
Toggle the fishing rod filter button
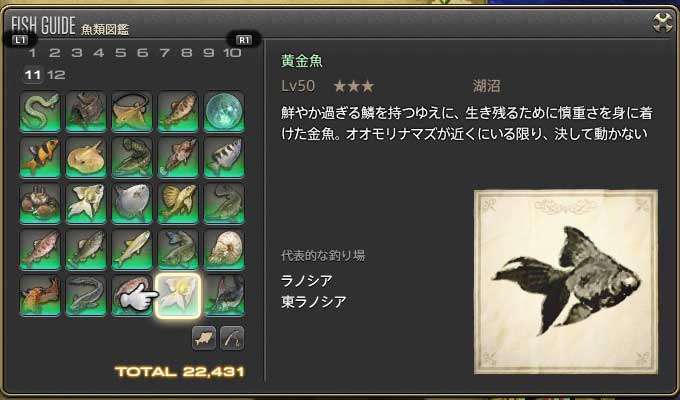point(232,338)
